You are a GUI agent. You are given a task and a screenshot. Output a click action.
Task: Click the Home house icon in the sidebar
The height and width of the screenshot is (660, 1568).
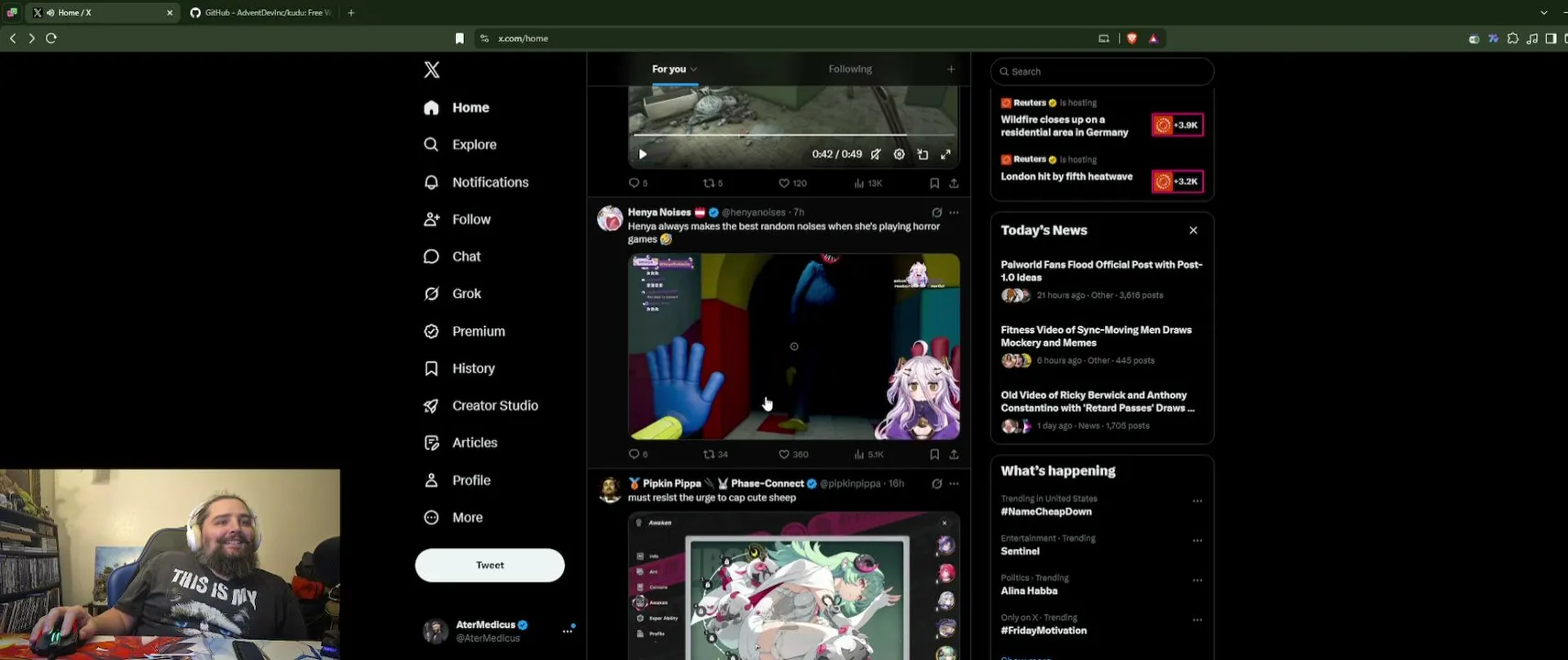(431, 107)
